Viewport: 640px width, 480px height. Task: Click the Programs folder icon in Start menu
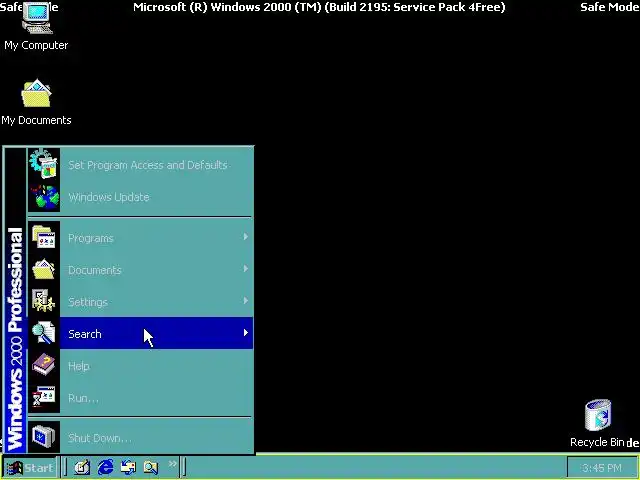[44, 237]
